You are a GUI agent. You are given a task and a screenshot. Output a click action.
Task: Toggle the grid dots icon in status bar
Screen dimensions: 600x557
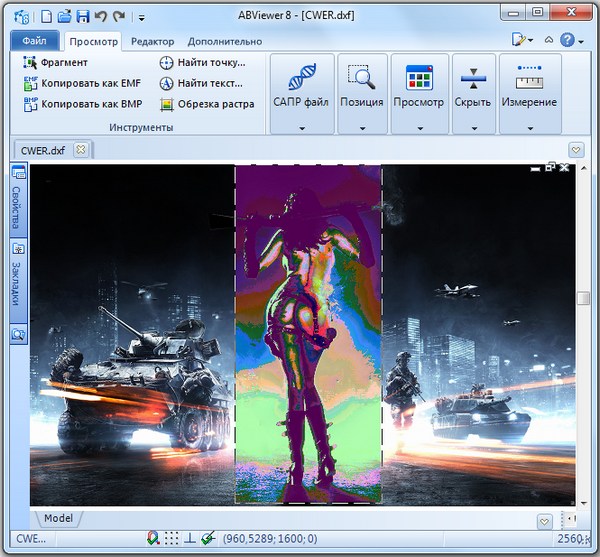pyautogui.click(x=171, y=538)
